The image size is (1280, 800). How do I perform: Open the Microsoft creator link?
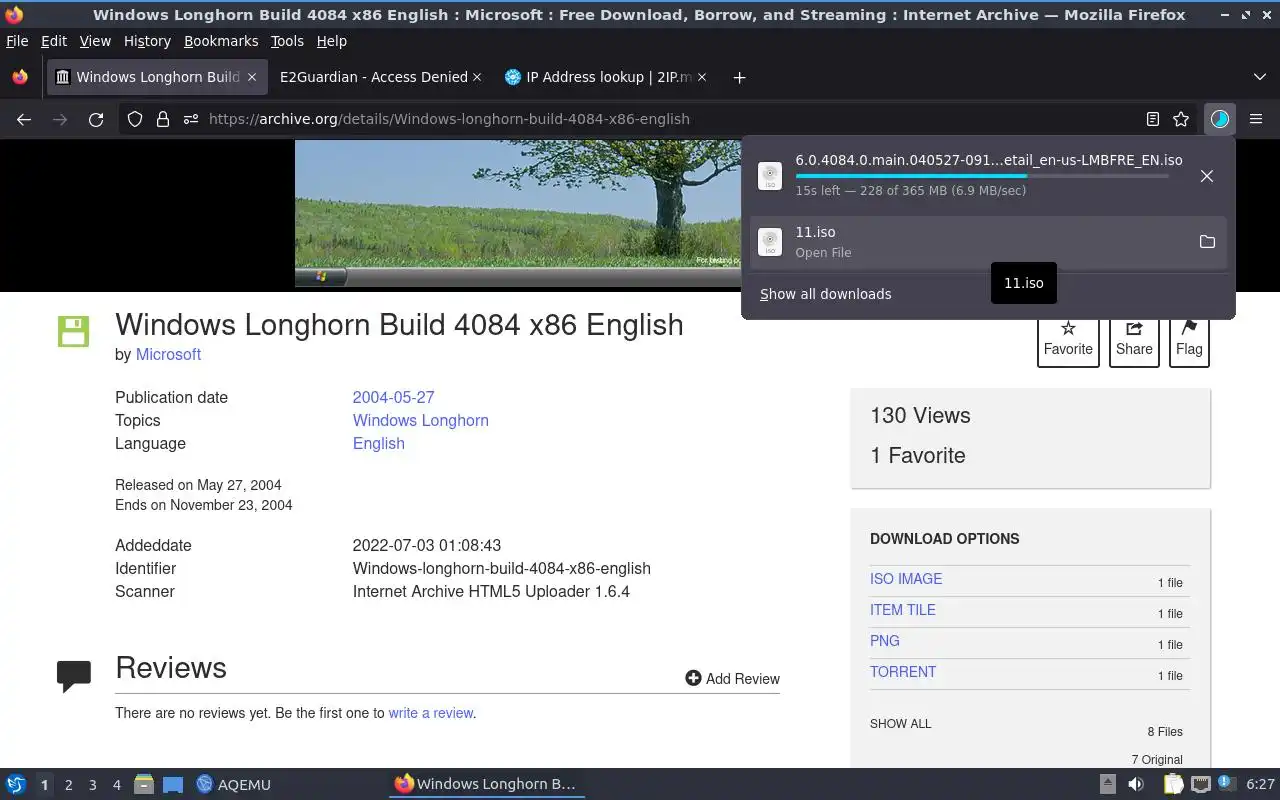point(168,354)
